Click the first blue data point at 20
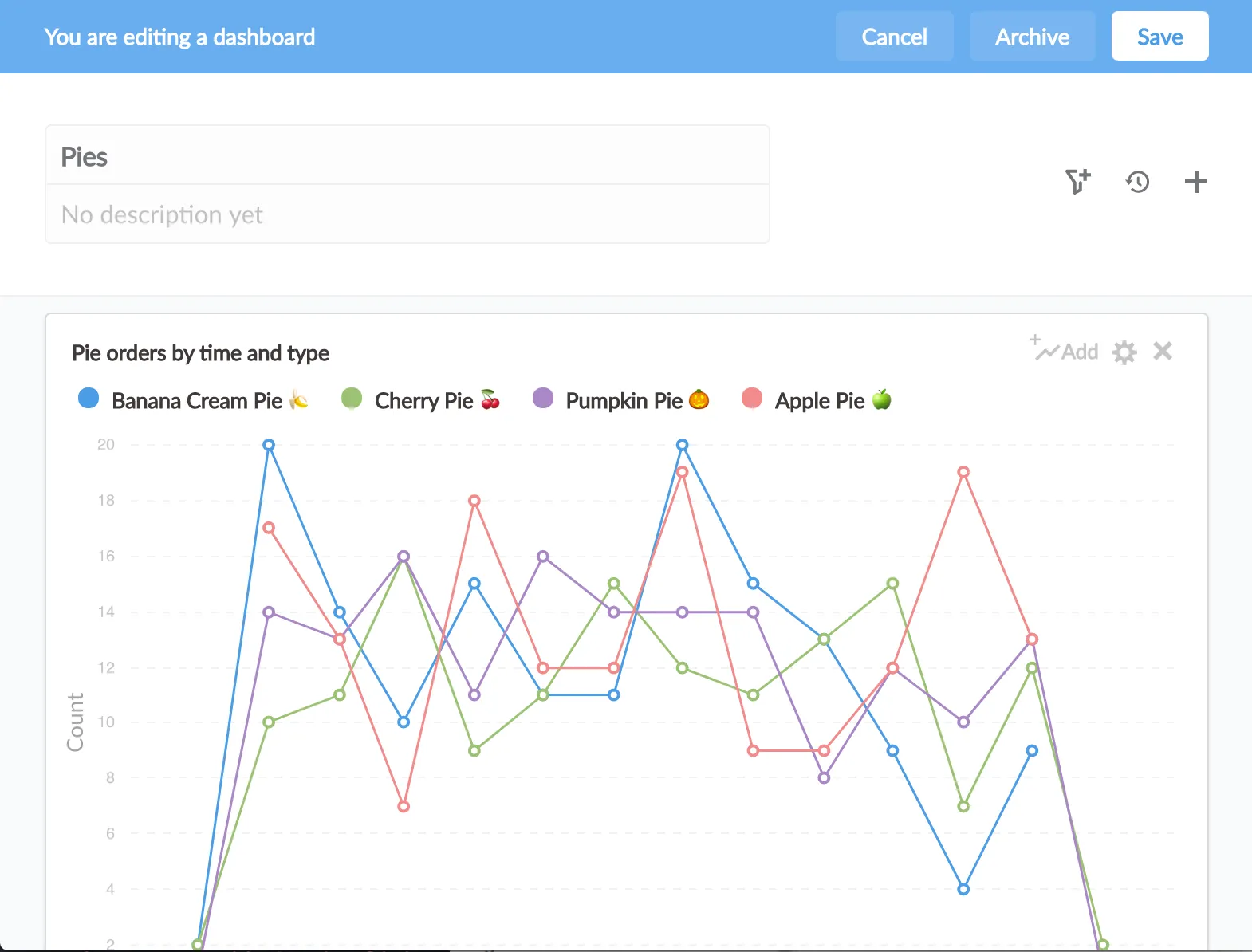 (269, 445)
